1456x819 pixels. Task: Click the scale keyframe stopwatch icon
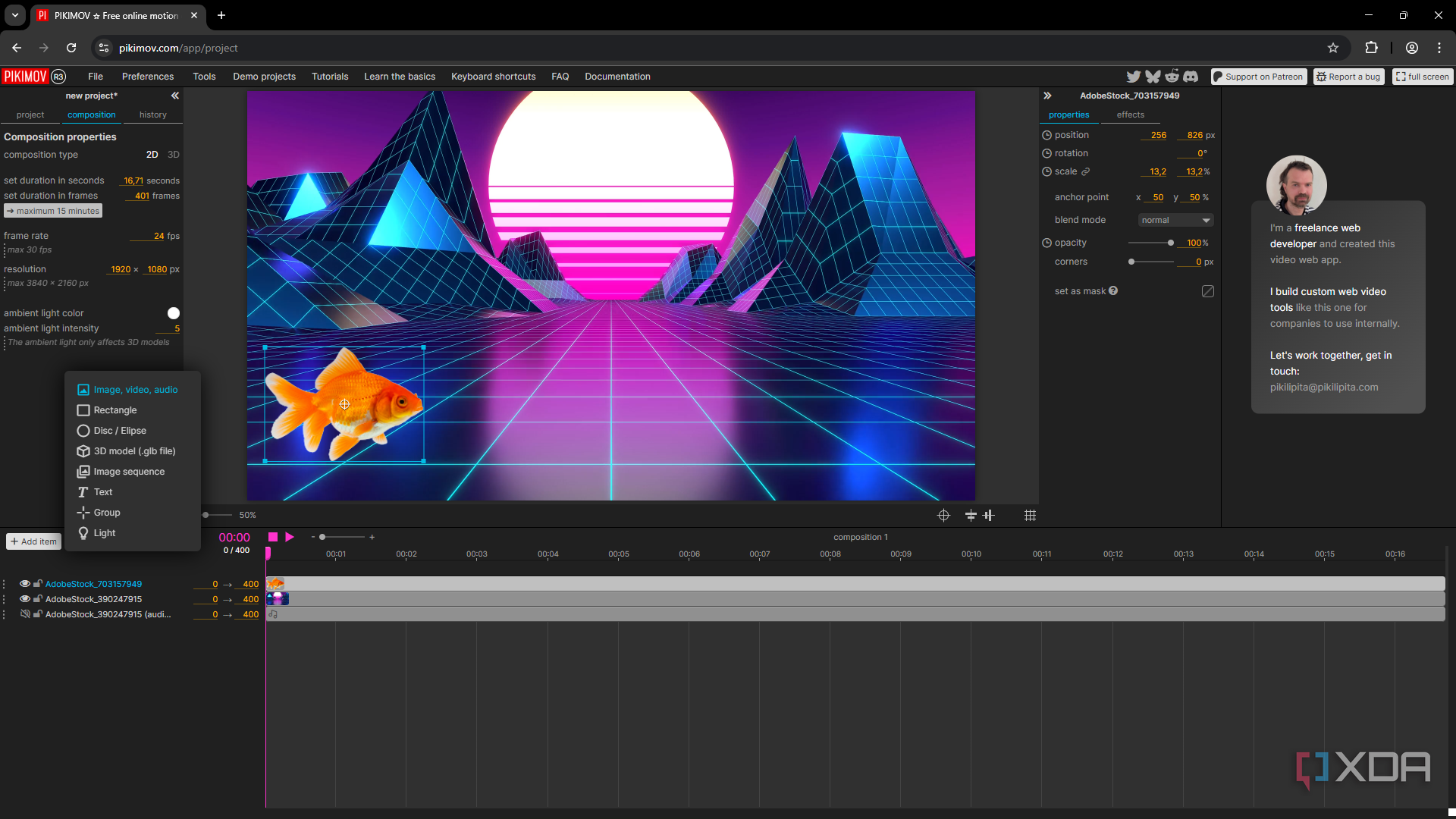pos(1046,171)
